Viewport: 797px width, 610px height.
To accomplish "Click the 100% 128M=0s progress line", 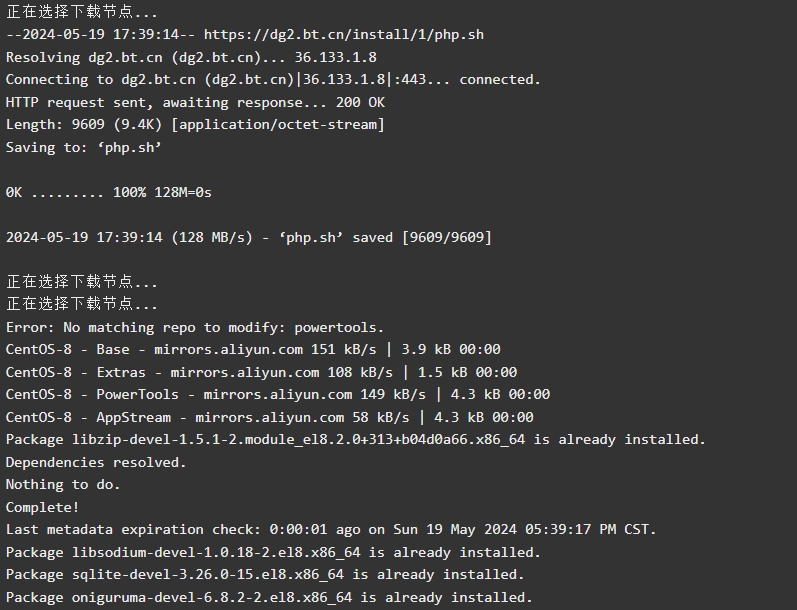I will (x=108, y=192).
